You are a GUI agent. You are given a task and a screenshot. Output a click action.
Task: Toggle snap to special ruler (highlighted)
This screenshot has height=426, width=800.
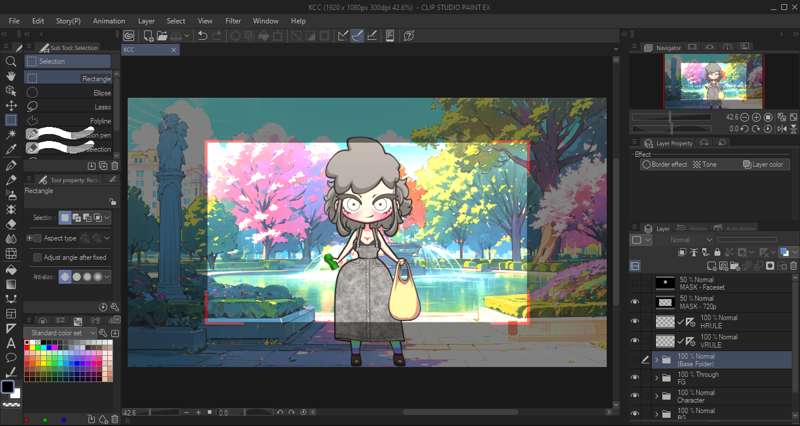tap(357, 36)
